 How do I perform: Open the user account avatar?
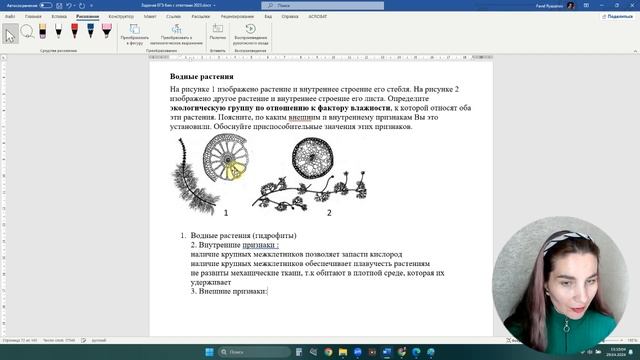pos(571,6)
